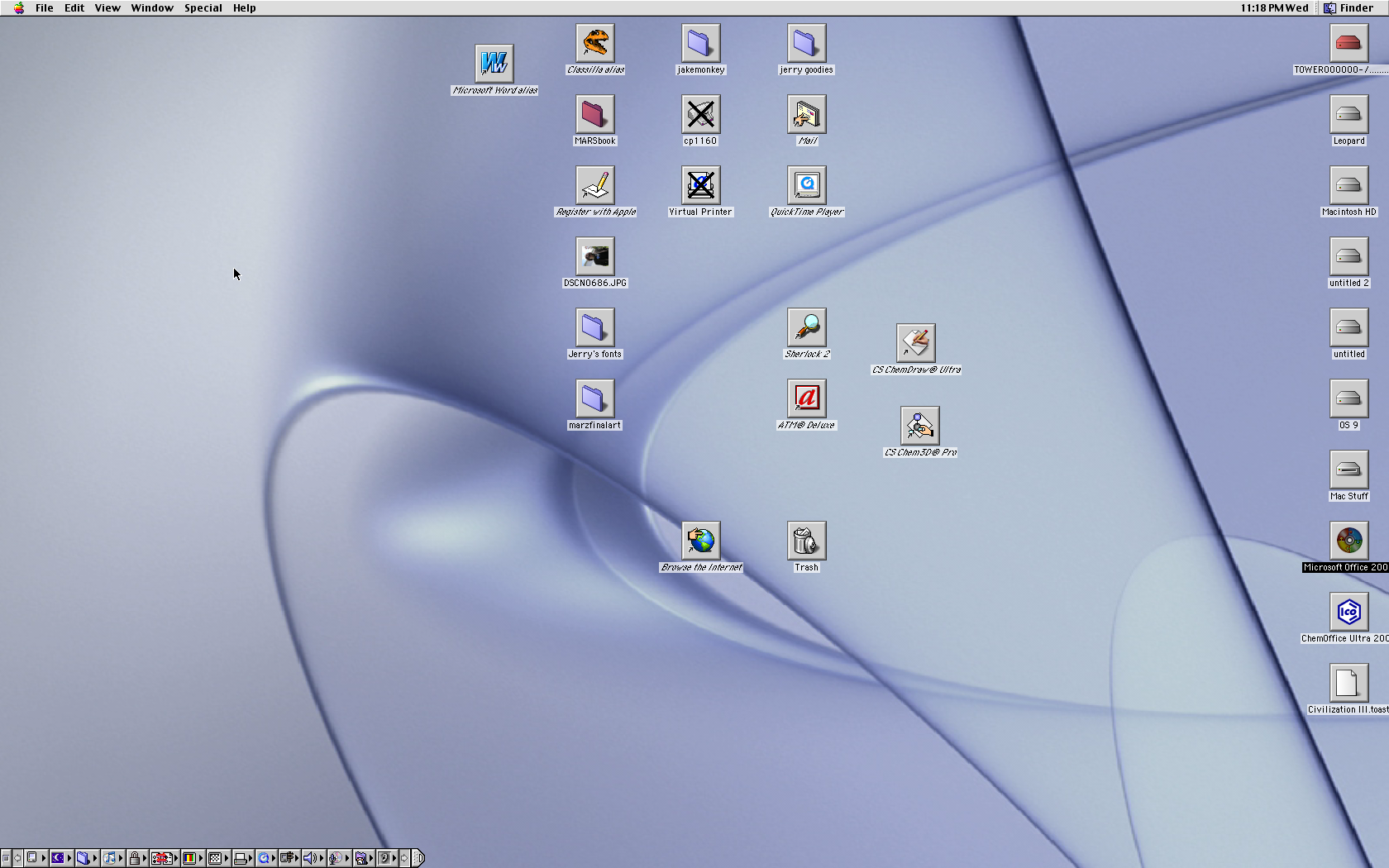
Task: Open the Trash
Action: click(x=806, y=539)
